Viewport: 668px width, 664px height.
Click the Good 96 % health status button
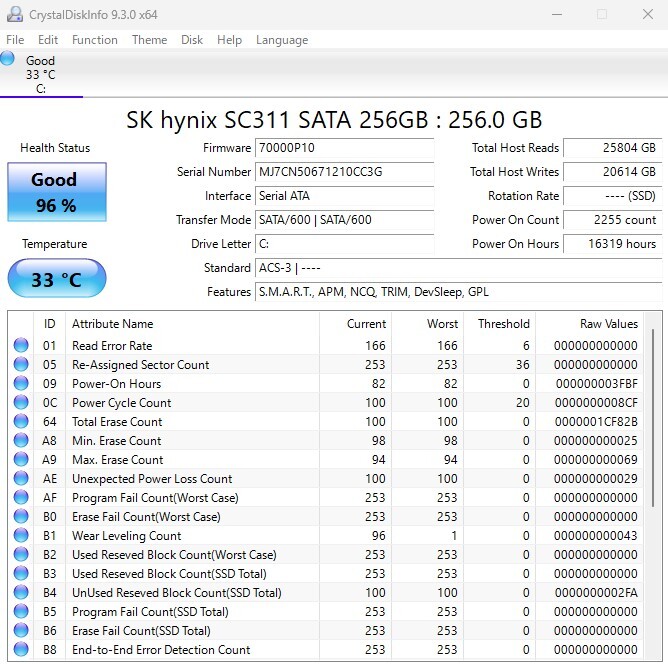pos(57,192)
